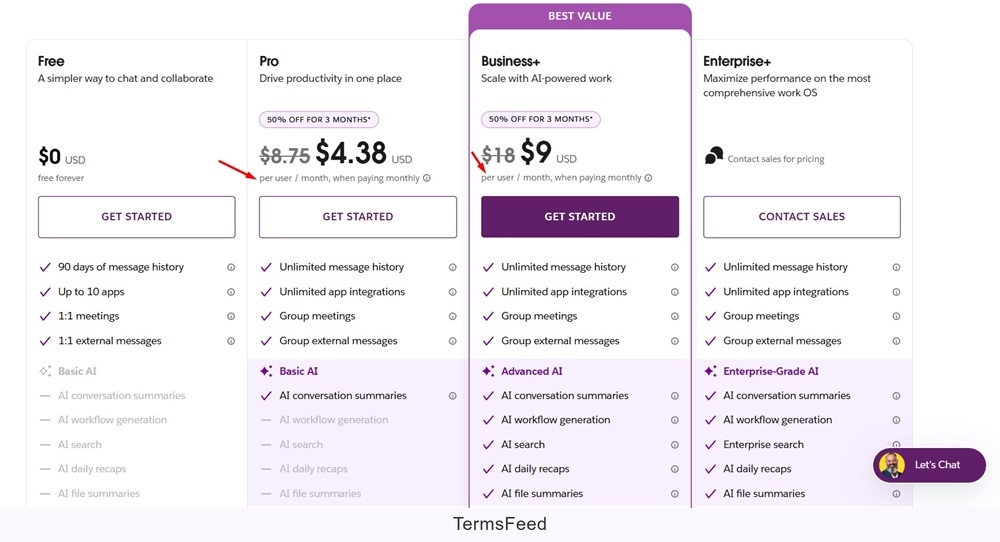Click the Business+ 50% off for 3 months badge
The width and height of the screenshot is (1000, 542).
pos(541,119)
